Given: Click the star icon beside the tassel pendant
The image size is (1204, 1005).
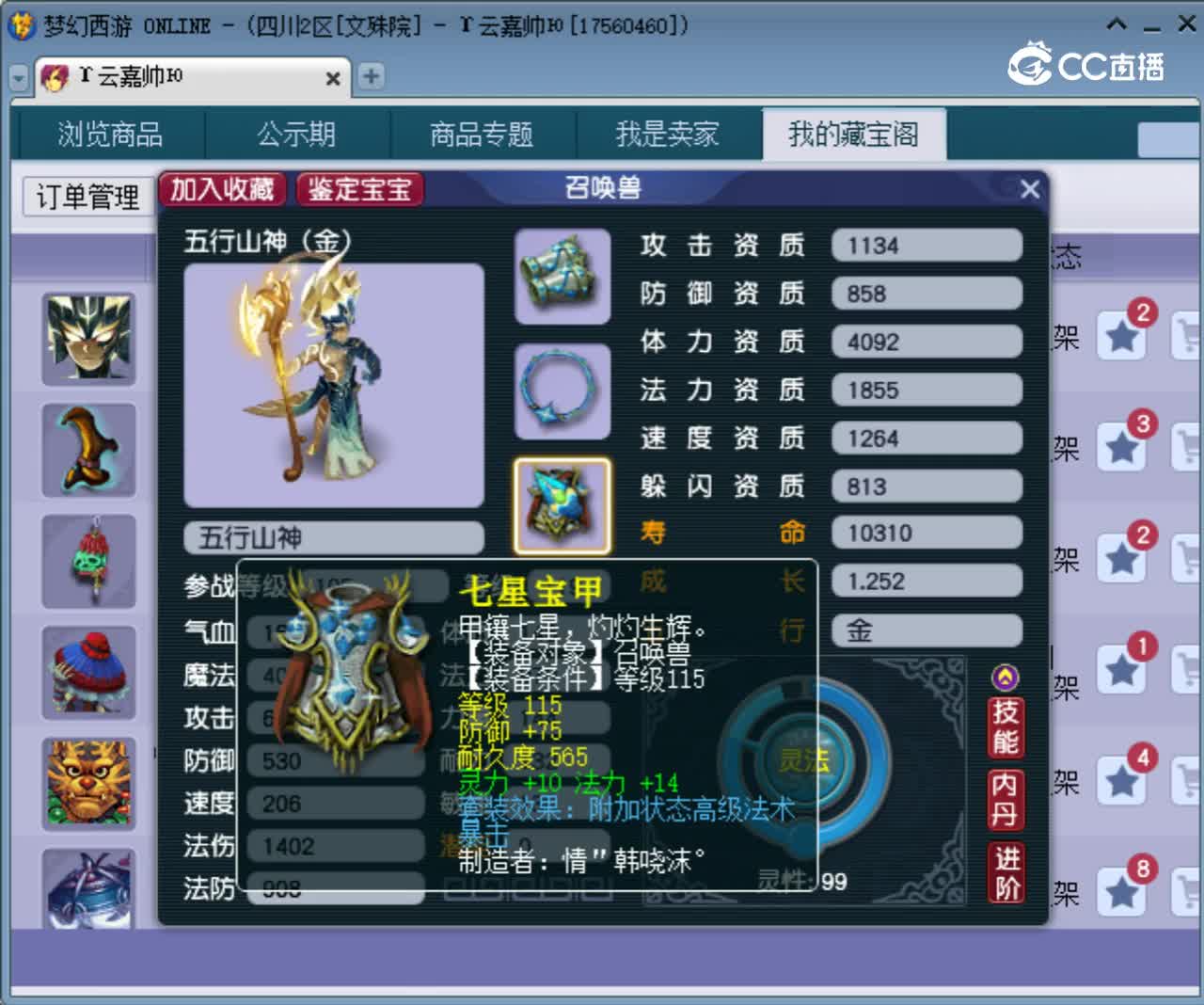Looking at the screenshot, I should 1123,558.
